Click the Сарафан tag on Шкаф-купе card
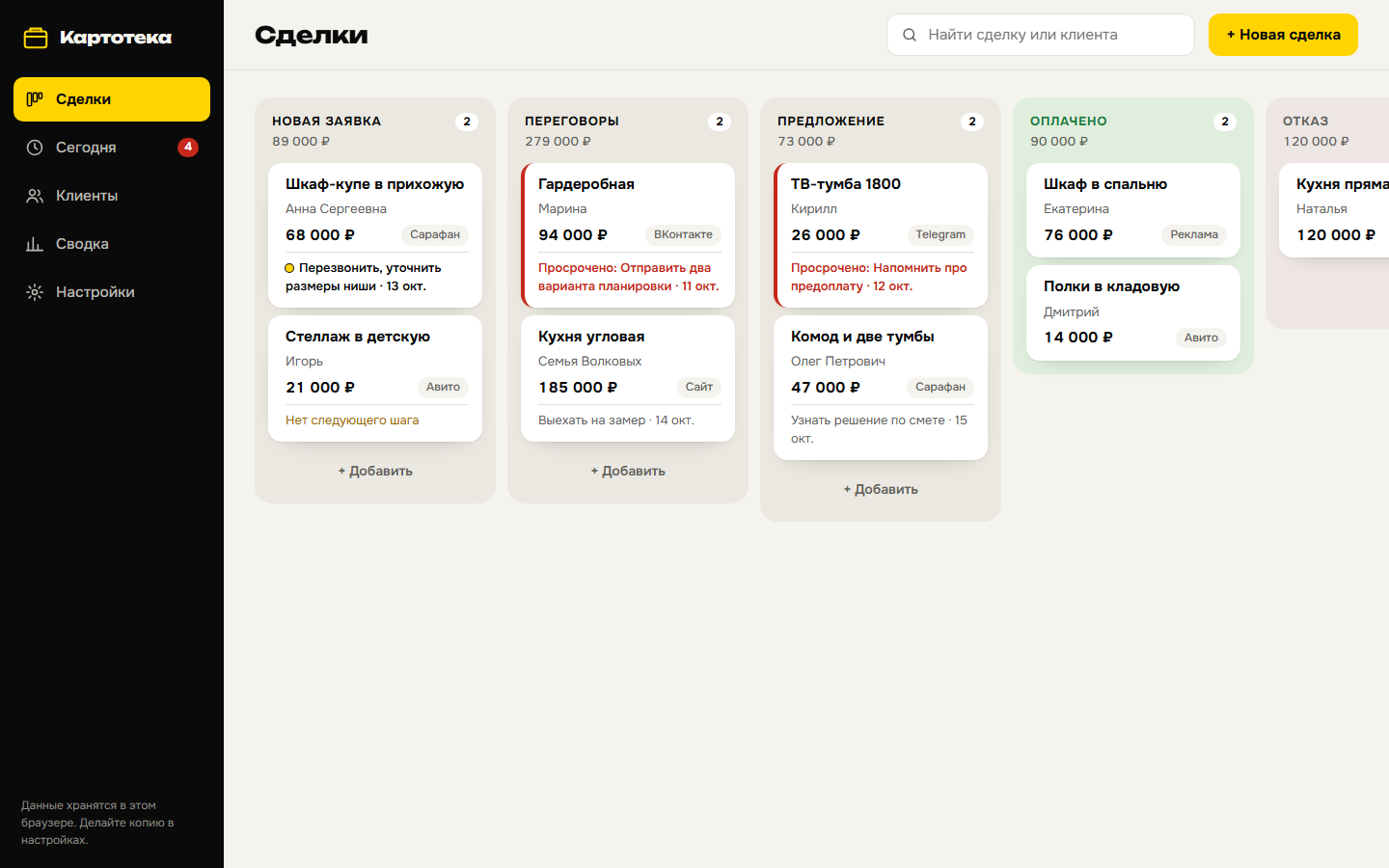The image size is (1389, 868). (x=435, y=234)
